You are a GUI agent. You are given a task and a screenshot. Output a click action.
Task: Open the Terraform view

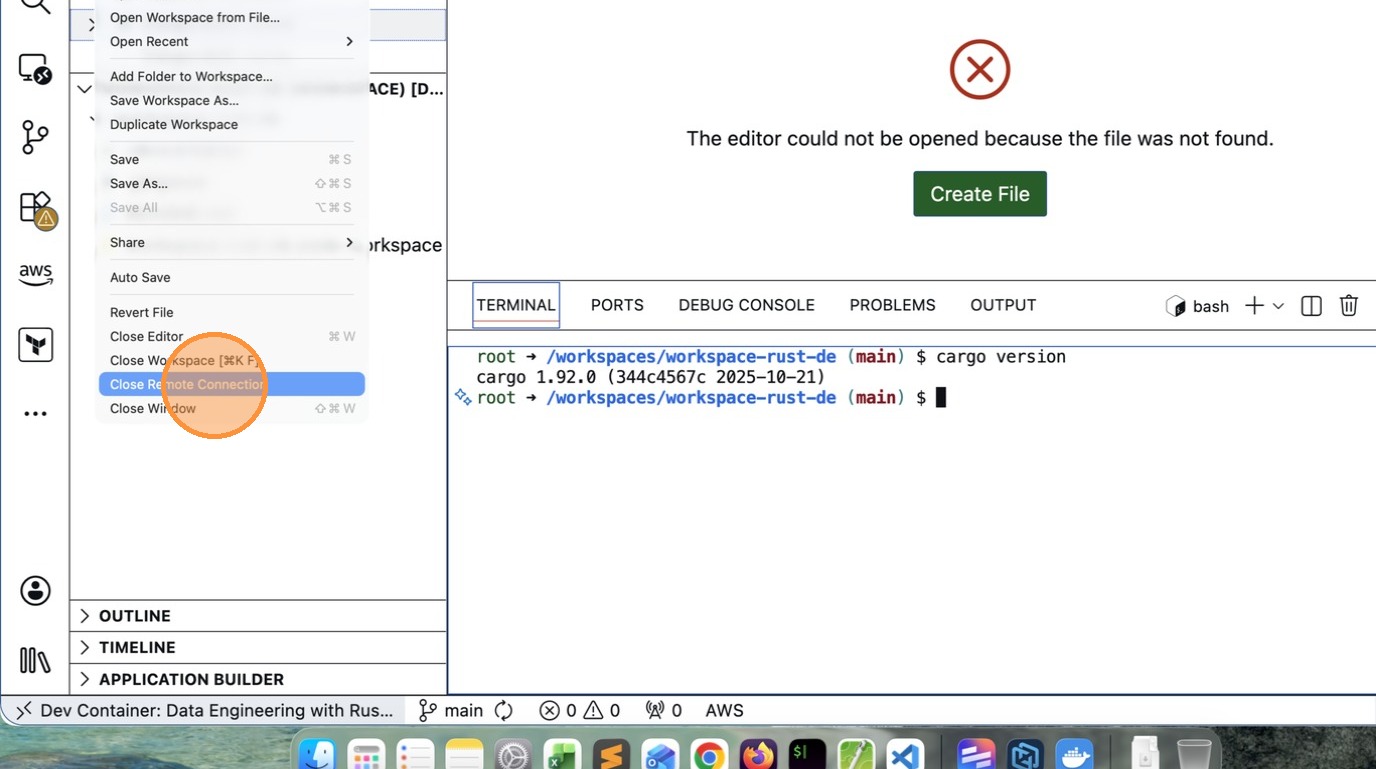coord(35,345)
